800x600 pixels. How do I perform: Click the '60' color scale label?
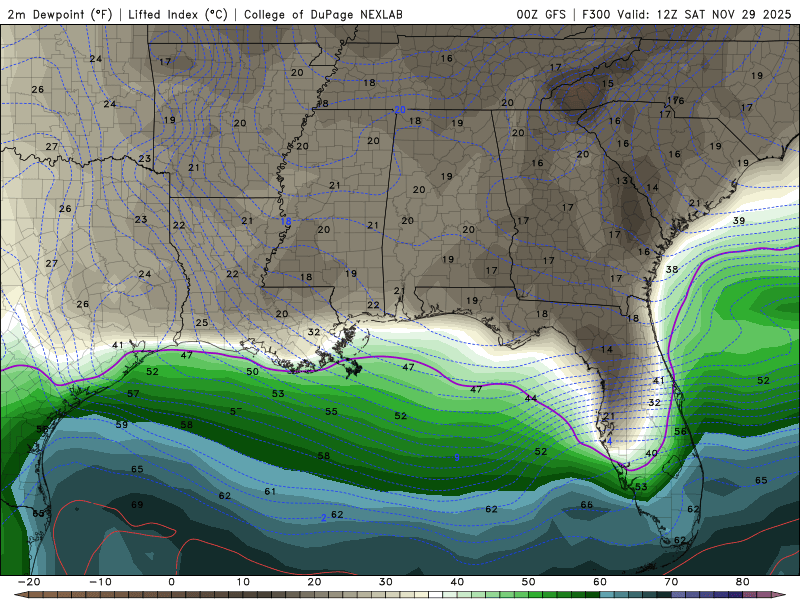[x=600, y=582]
